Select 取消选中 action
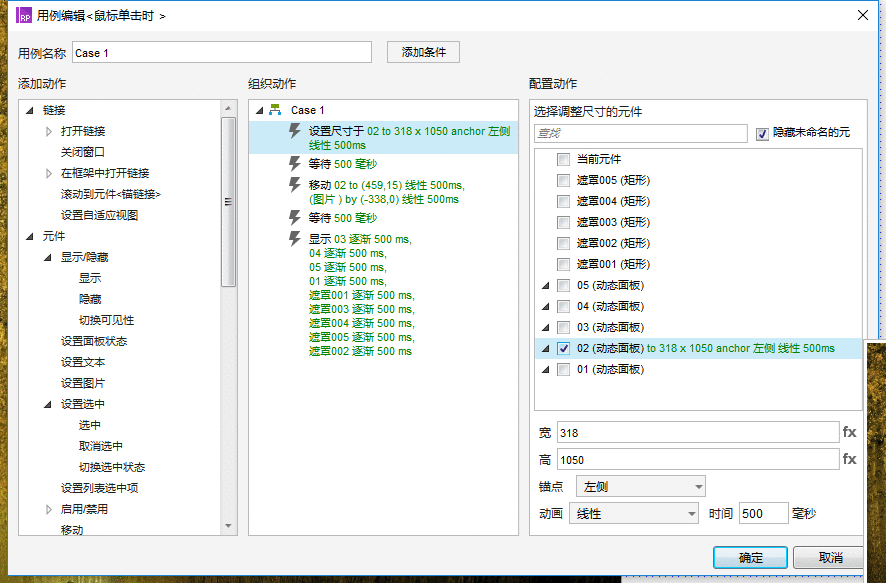886x583 pixels. click(101, 446)
